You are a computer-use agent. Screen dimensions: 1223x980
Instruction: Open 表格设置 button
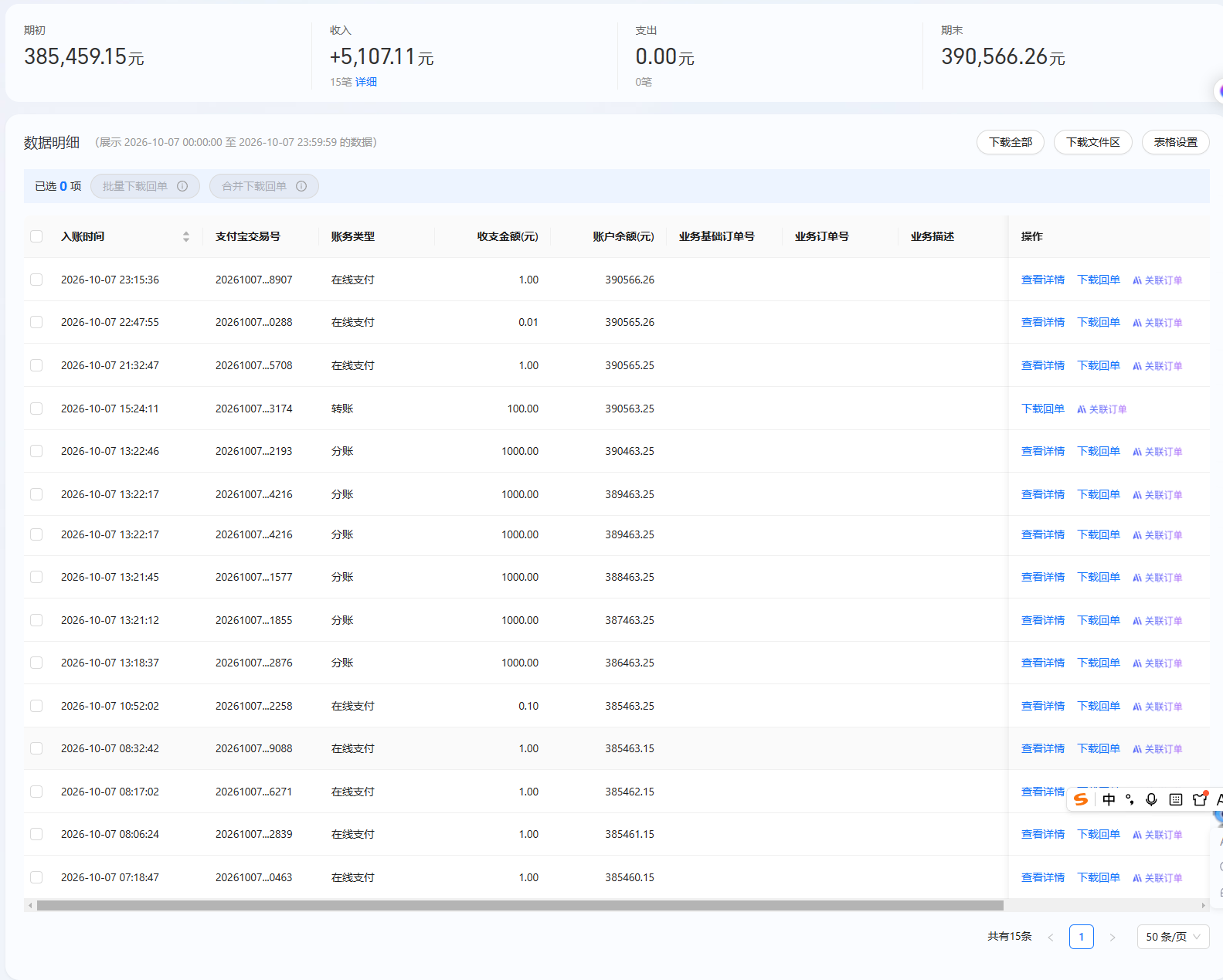[x=1176, y=142]
